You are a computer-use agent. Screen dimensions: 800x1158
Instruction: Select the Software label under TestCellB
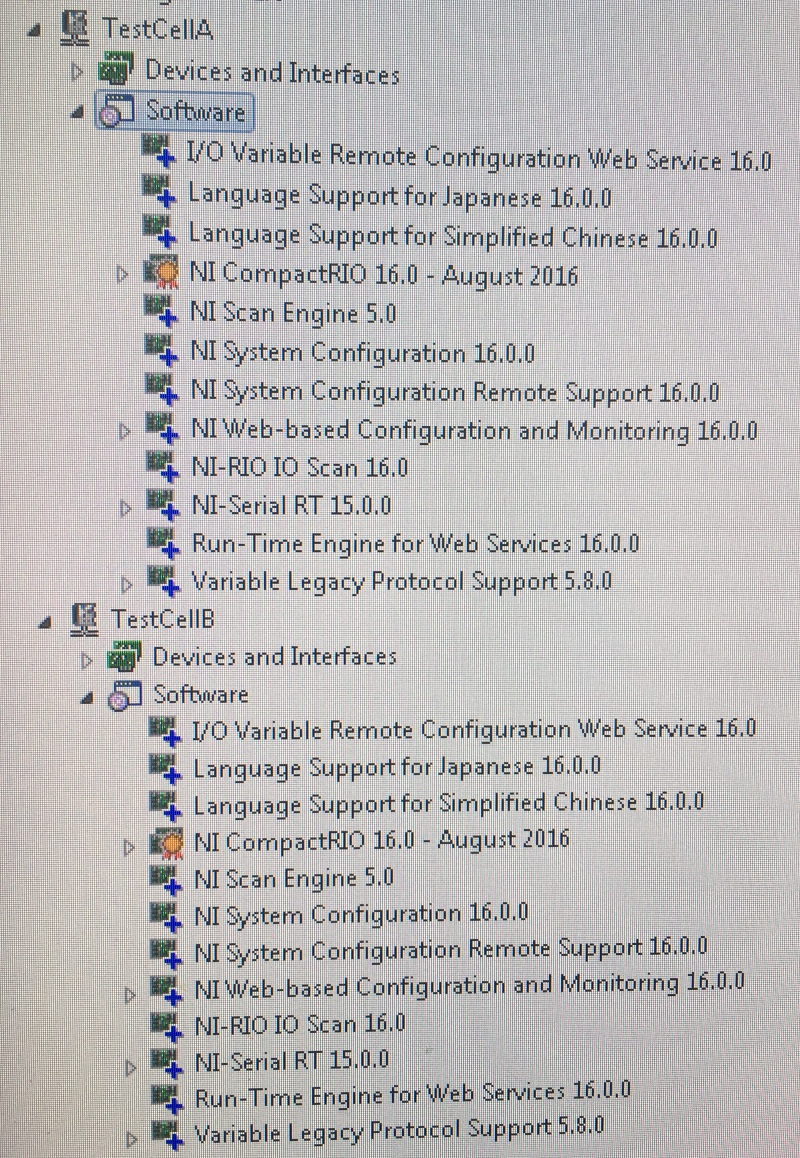click(201, 695)
